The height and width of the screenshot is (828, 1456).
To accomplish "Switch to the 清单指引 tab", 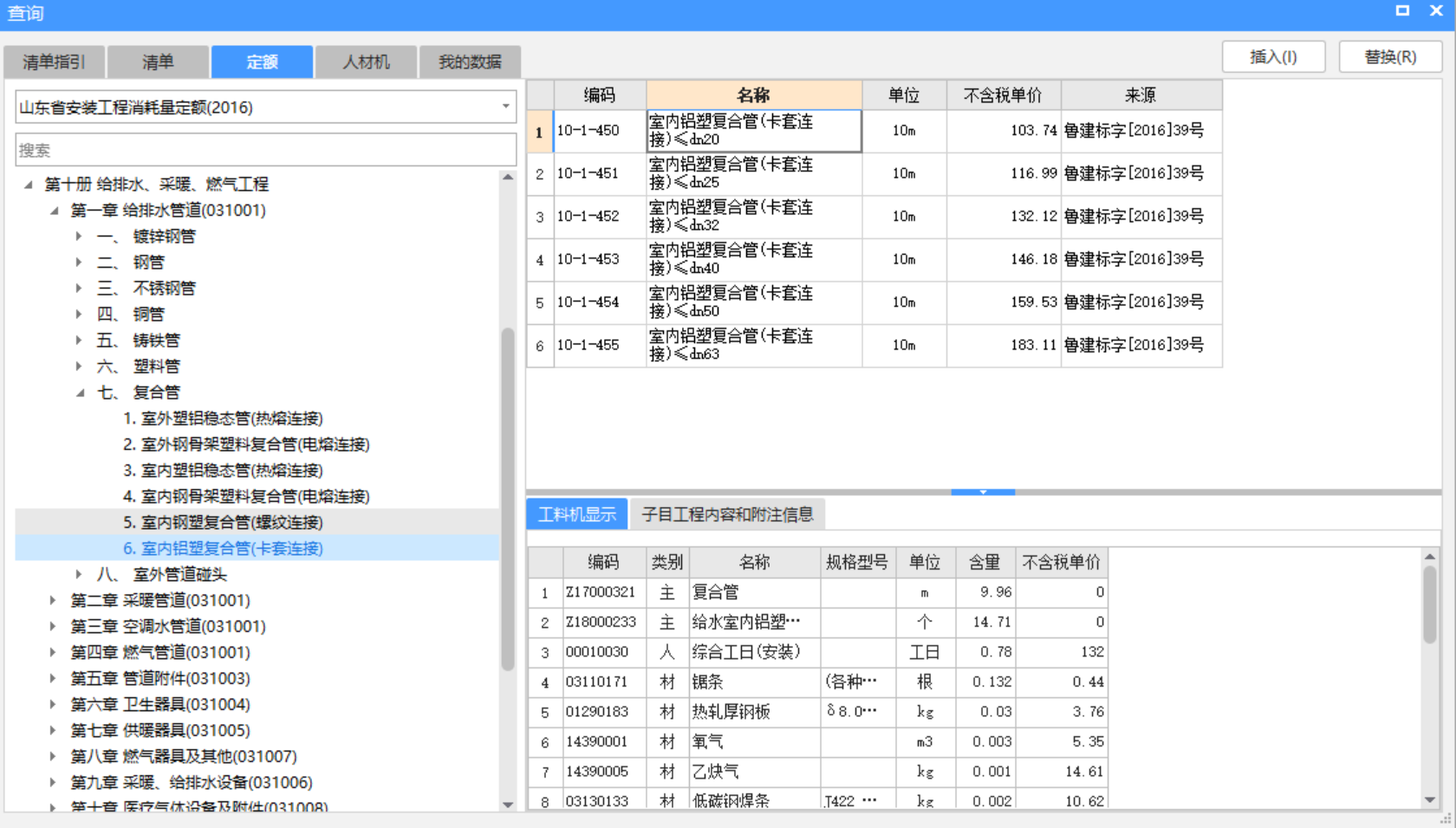I will click(x=54, y=62).
